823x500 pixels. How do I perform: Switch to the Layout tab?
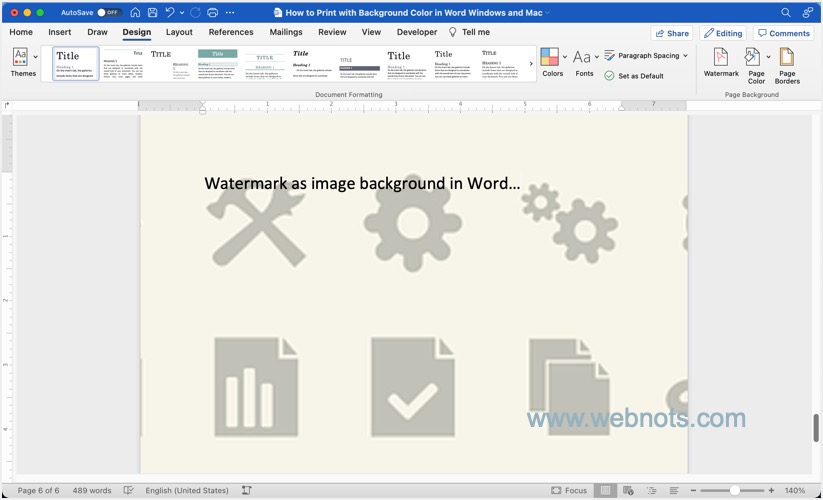(179, 32)
